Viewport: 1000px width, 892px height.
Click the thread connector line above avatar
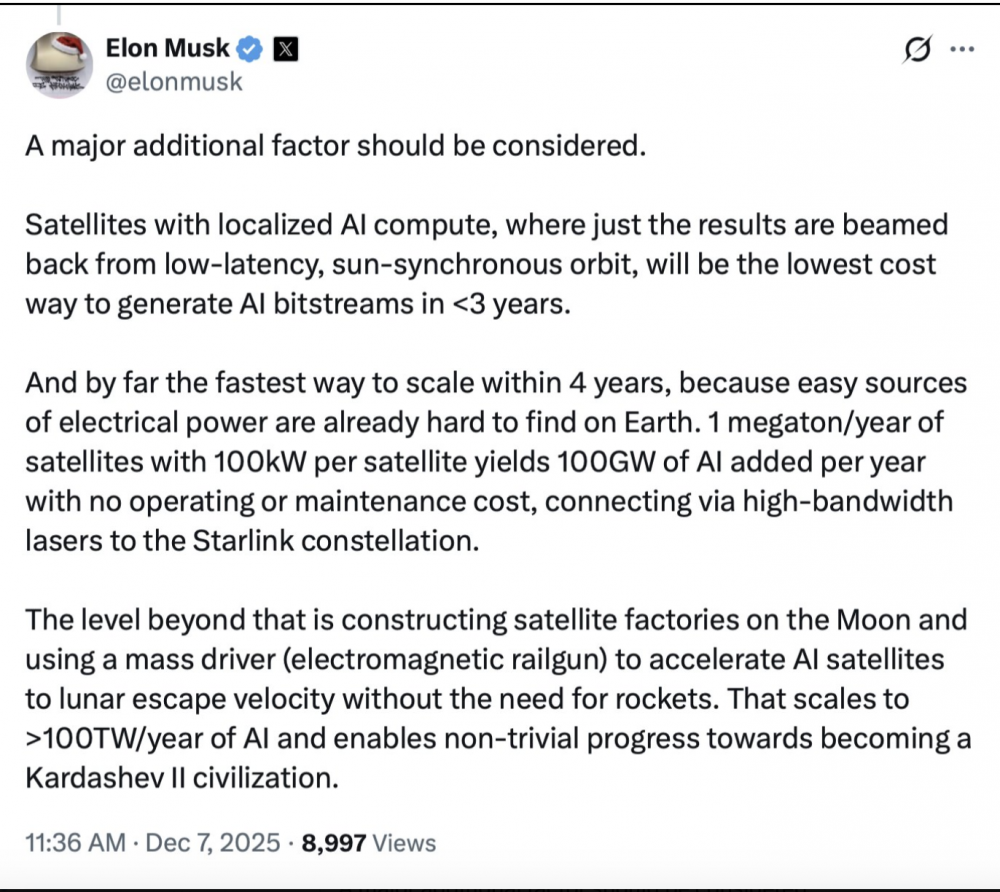58,14
